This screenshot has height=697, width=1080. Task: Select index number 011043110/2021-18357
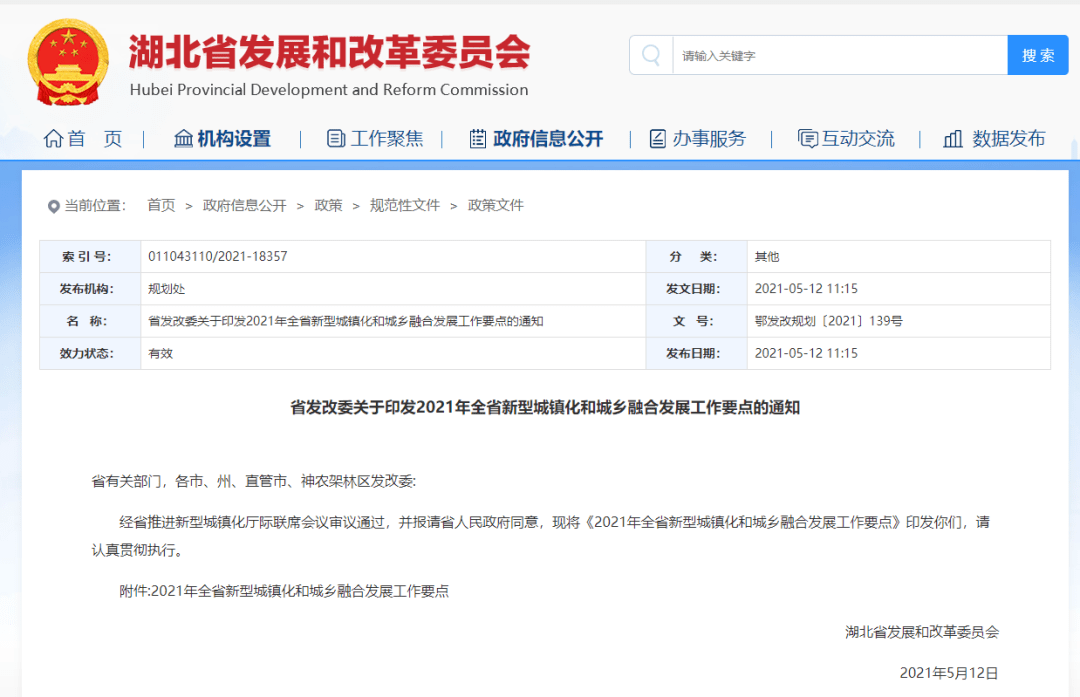point(218,256)
